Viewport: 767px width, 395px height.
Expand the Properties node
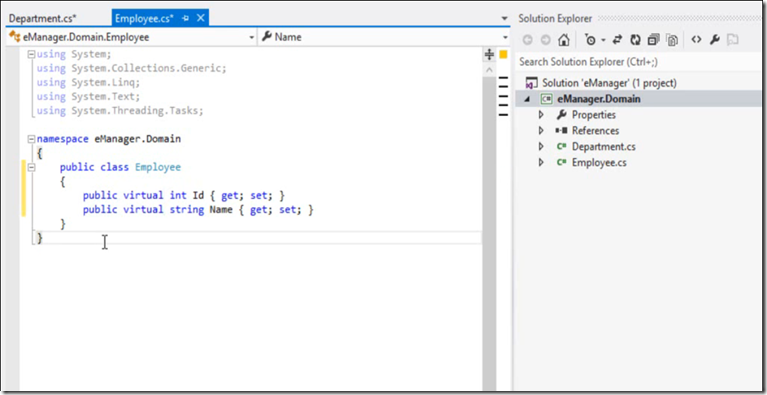tap(541, 115)
